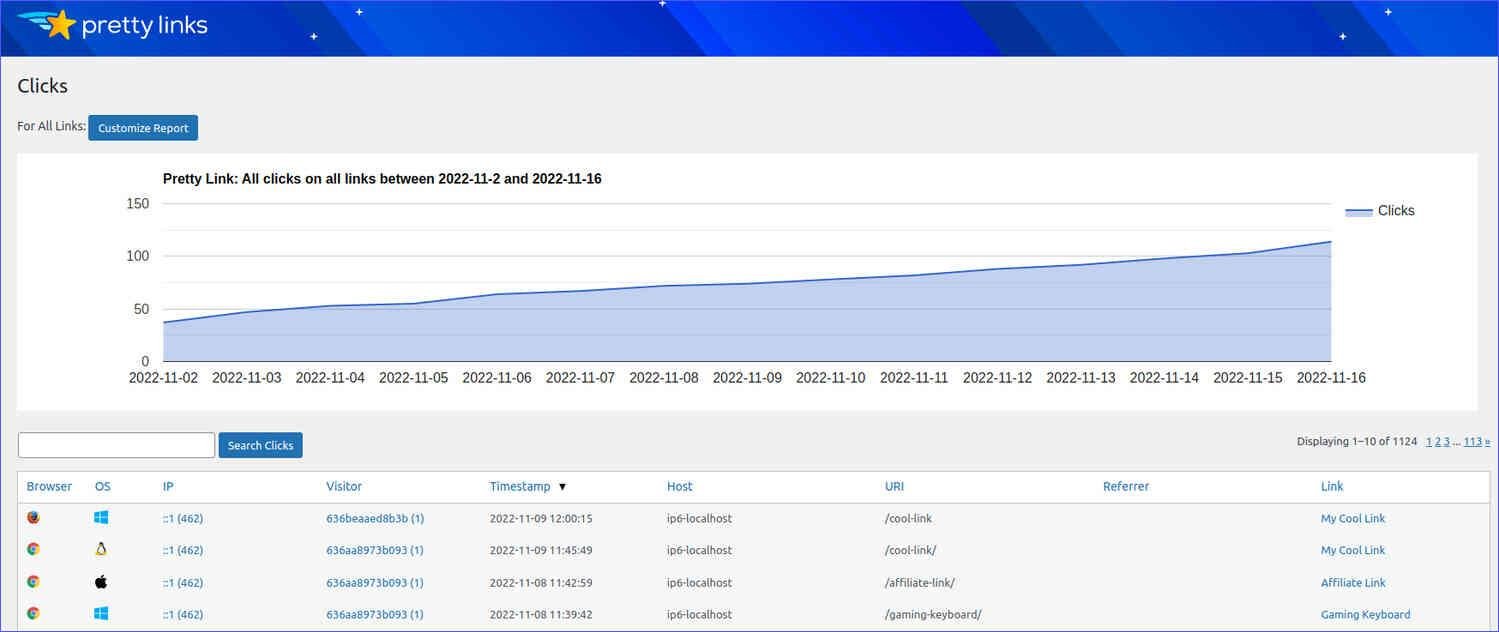Click the Windows icon on the Gaming Keyboard row
Viewport: 1499px width, 632px height.
(x=100, y=613)
